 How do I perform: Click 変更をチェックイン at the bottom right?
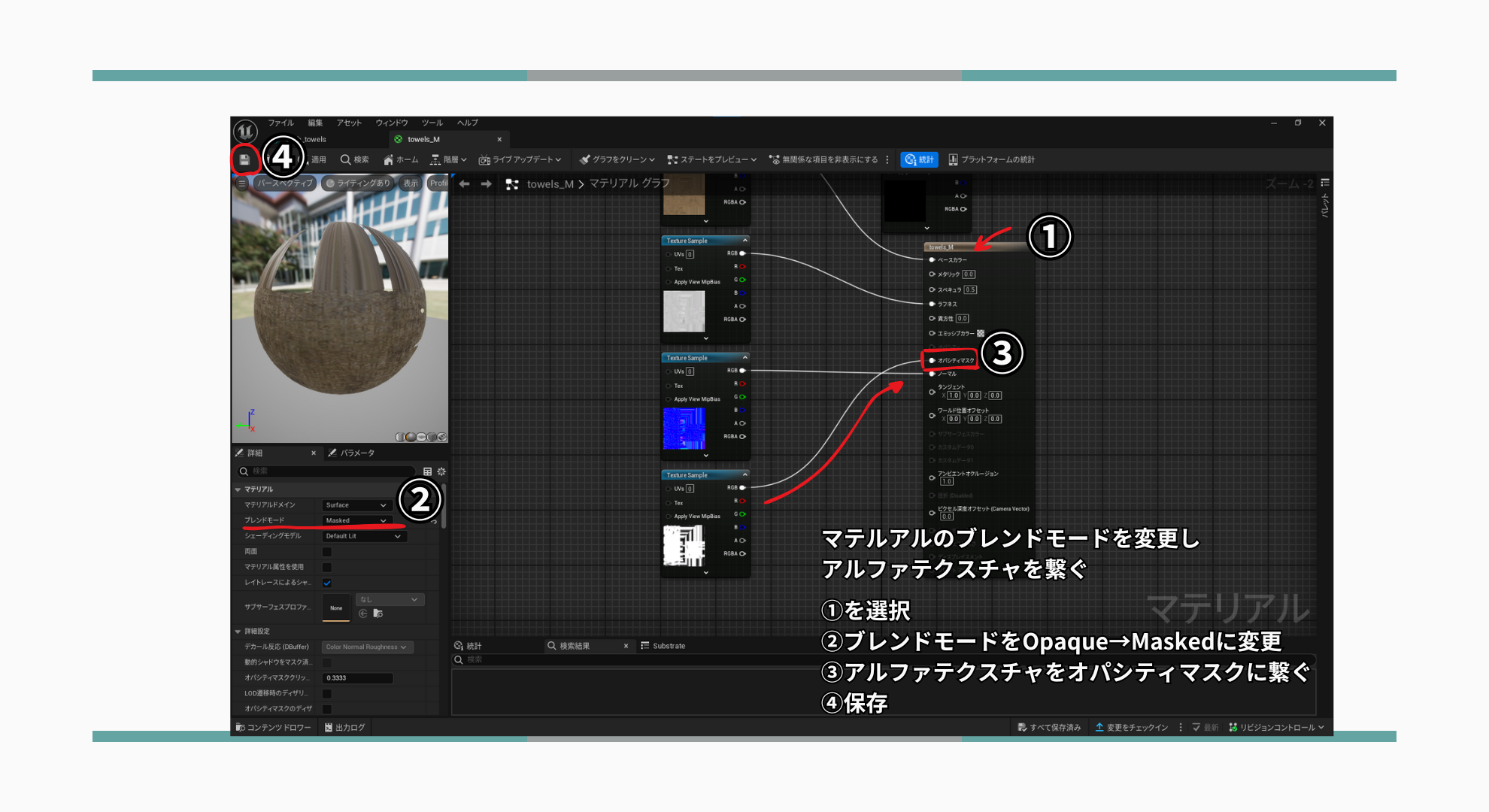coord(1132,727)
